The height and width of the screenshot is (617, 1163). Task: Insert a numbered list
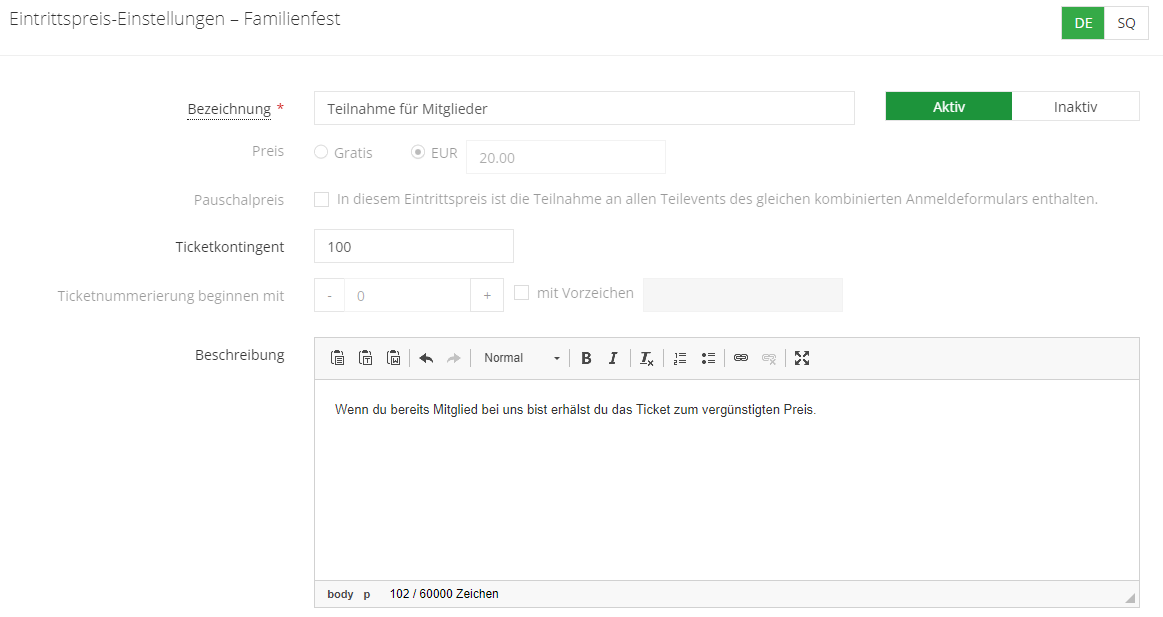(680, 358)
